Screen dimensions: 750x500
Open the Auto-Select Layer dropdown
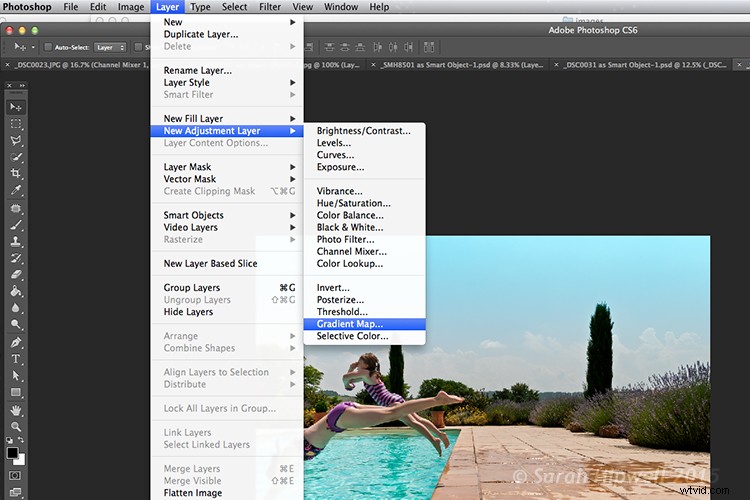click(110, 47)
